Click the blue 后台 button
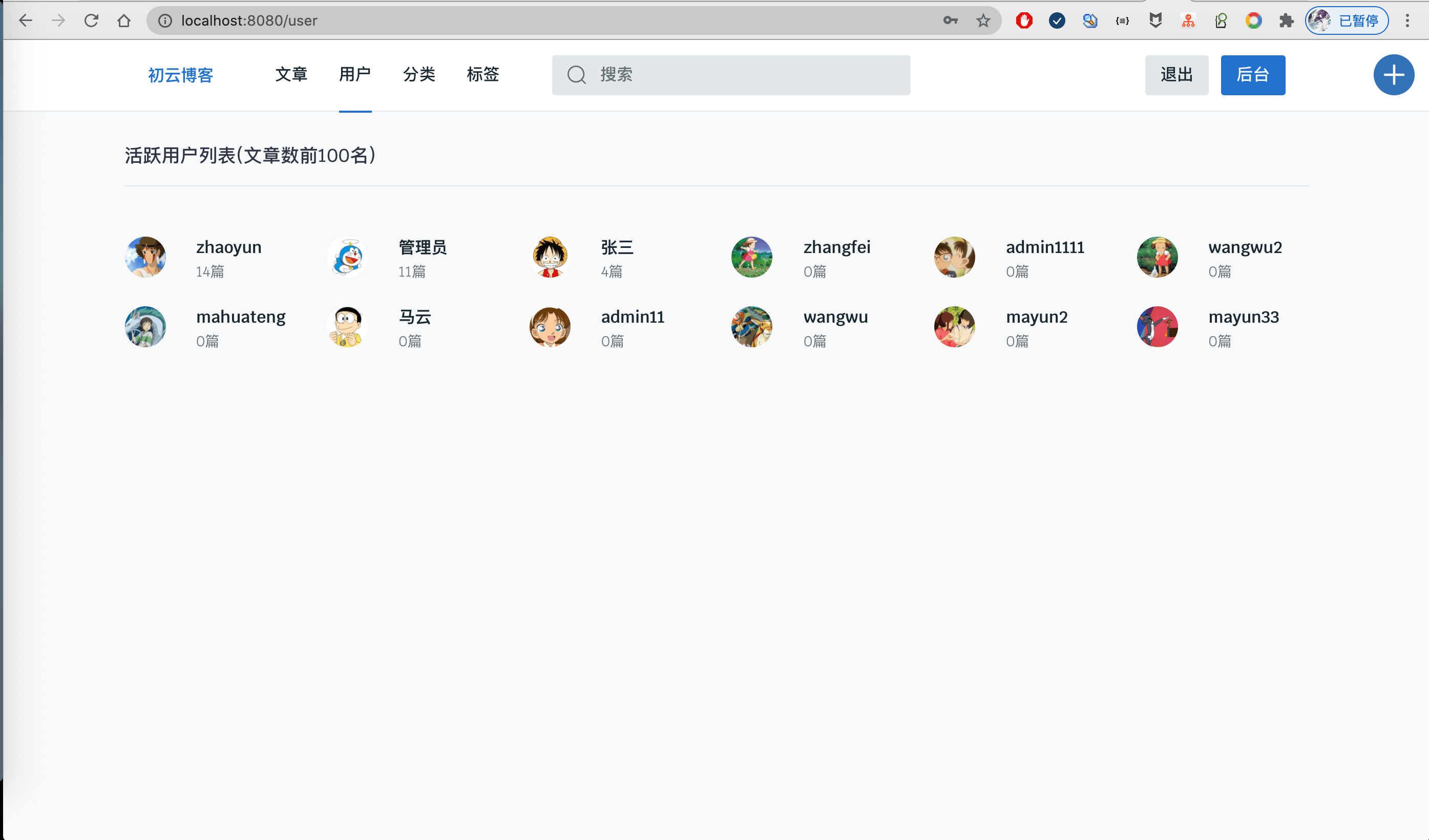1429x840 pixels. click(x=1252, y=75)
